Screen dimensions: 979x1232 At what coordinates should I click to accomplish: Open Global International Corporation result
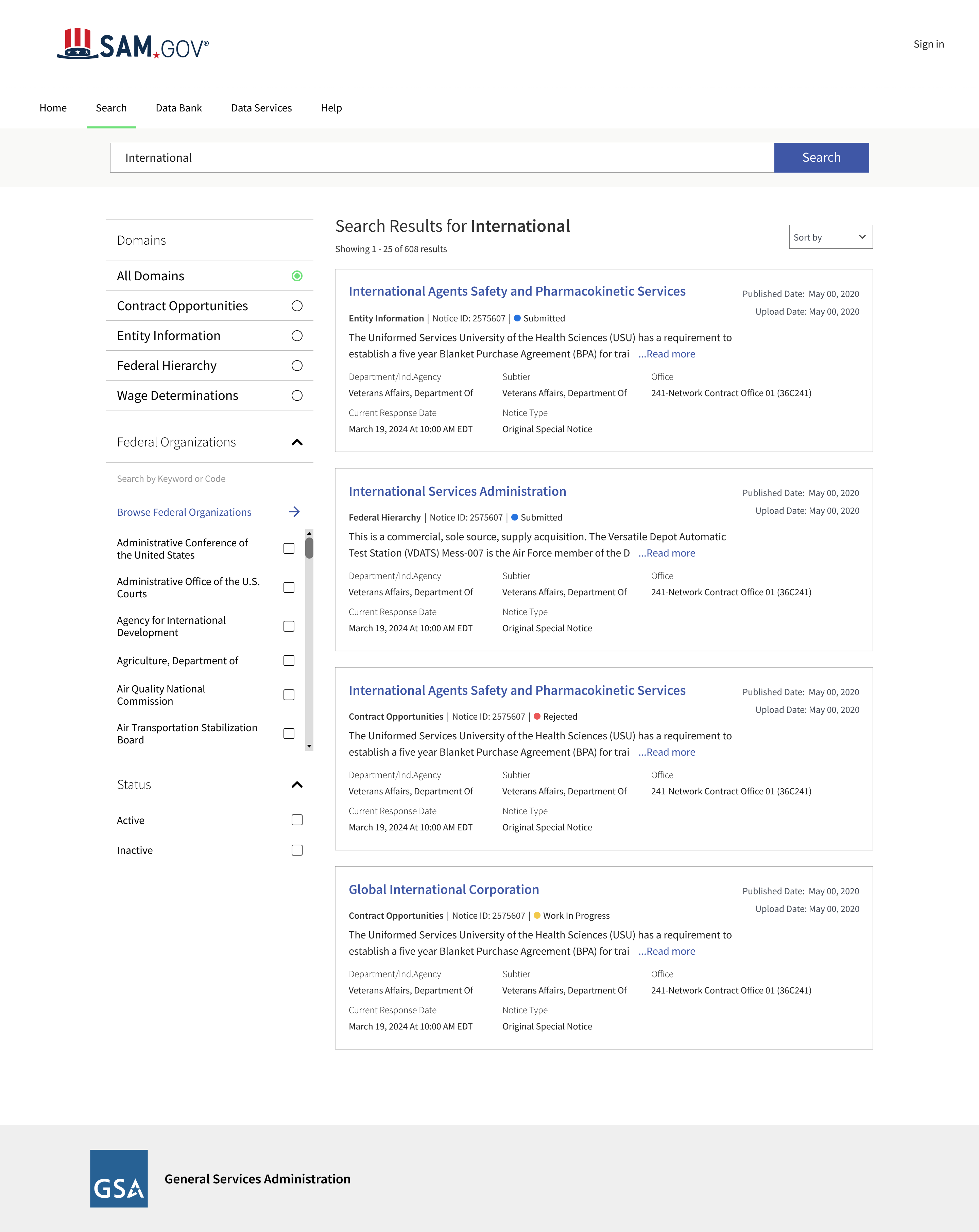pos(444,890)
